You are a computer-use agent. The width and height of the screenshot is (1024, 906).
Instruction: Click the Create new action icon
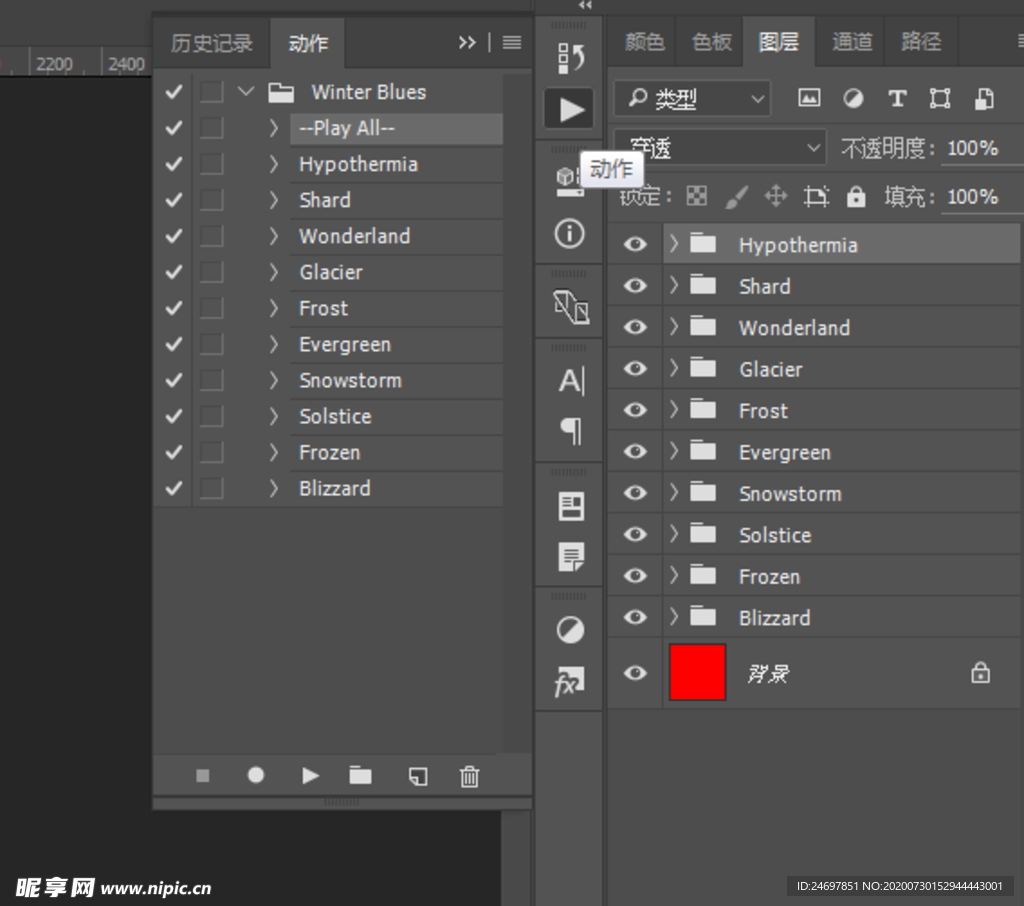(x=417, y=776)
